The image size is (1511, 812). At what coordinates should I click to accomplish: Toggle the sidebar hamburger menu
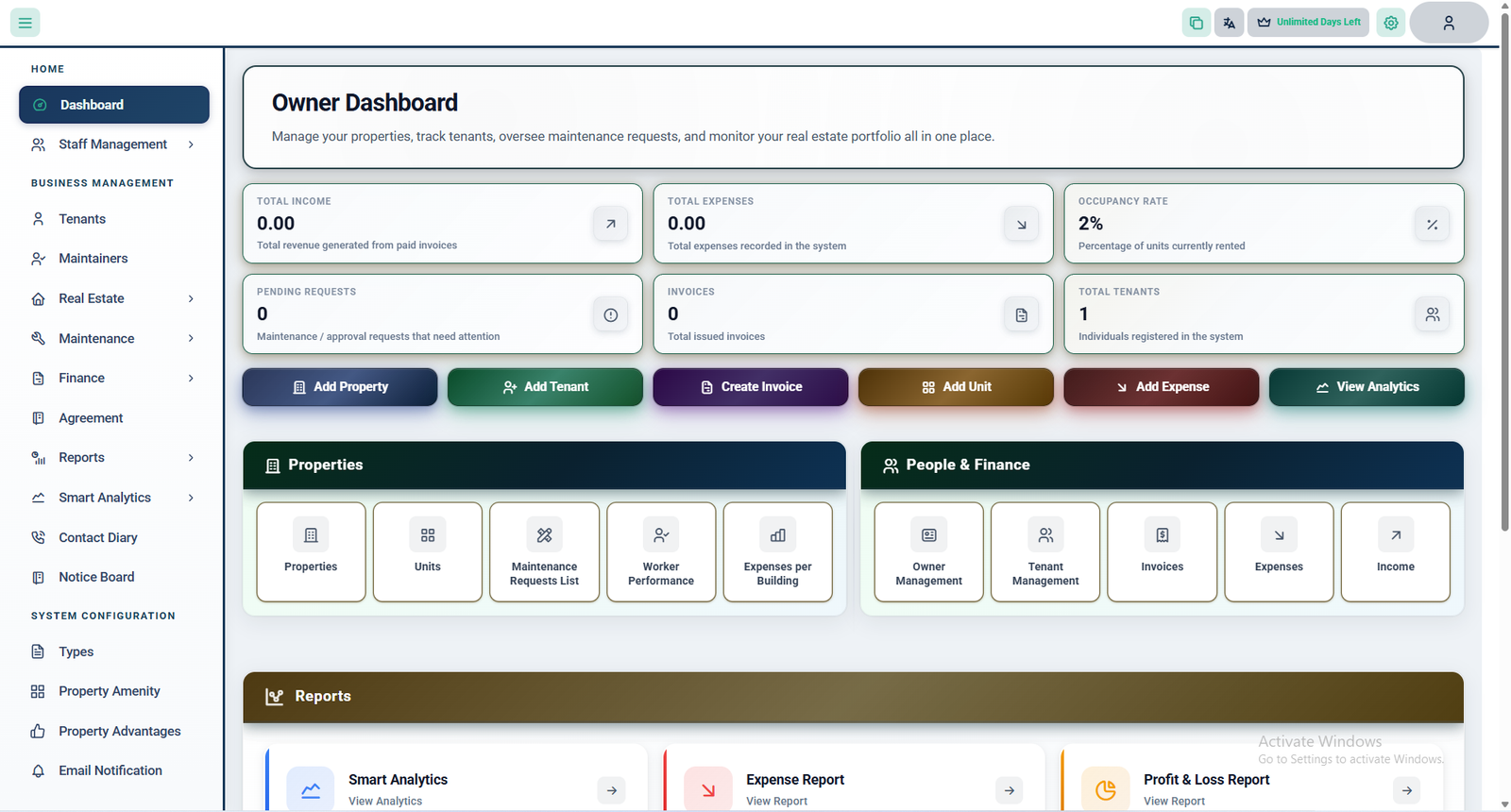pos(25,22)
